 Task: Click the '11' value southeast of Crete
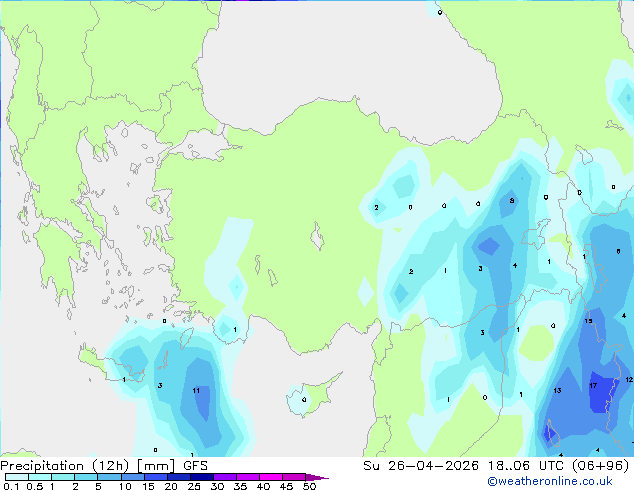tap(196, 391)
